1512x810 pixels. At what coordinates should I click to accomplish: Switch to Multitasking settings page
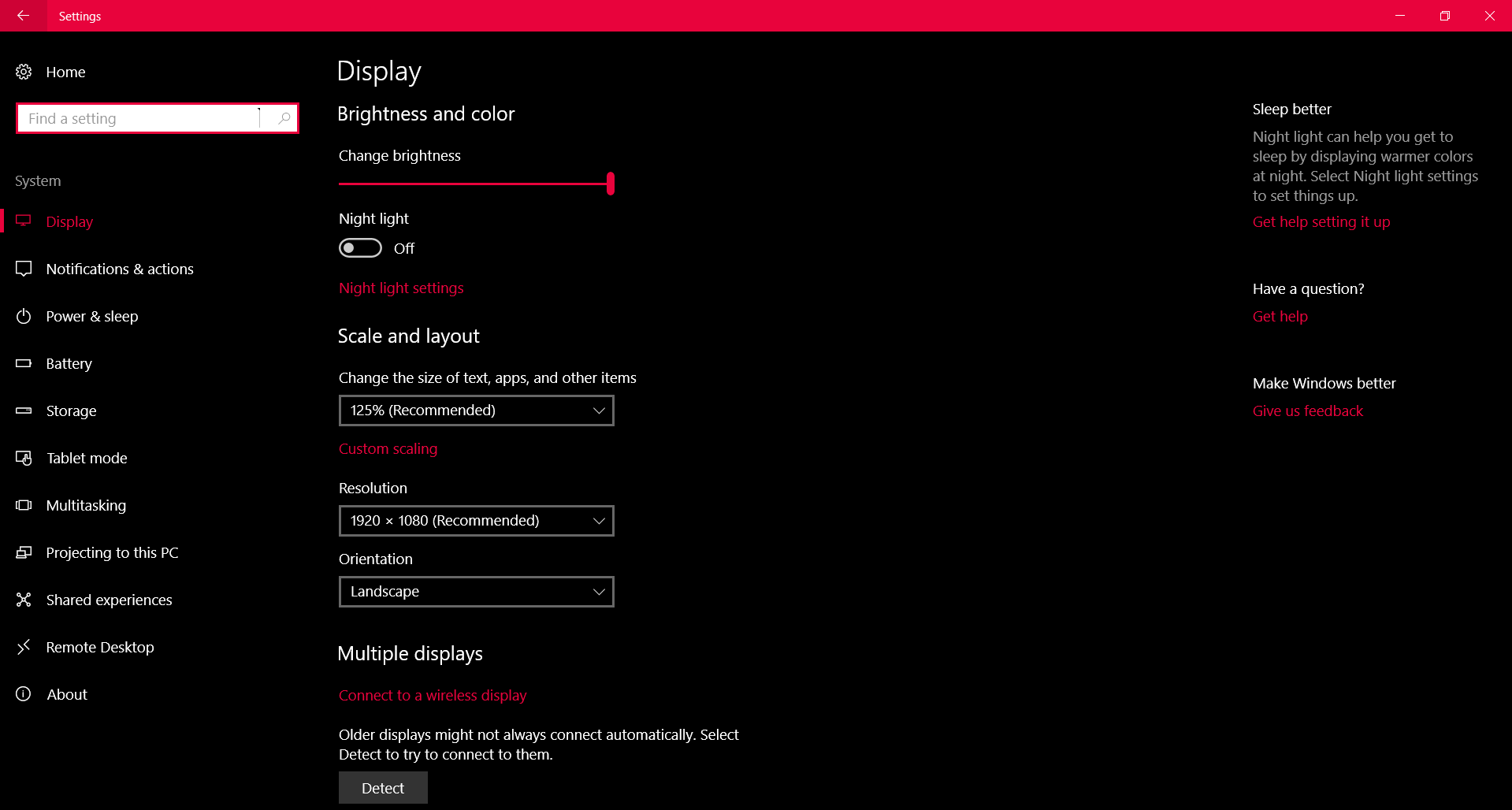point(86,505)
